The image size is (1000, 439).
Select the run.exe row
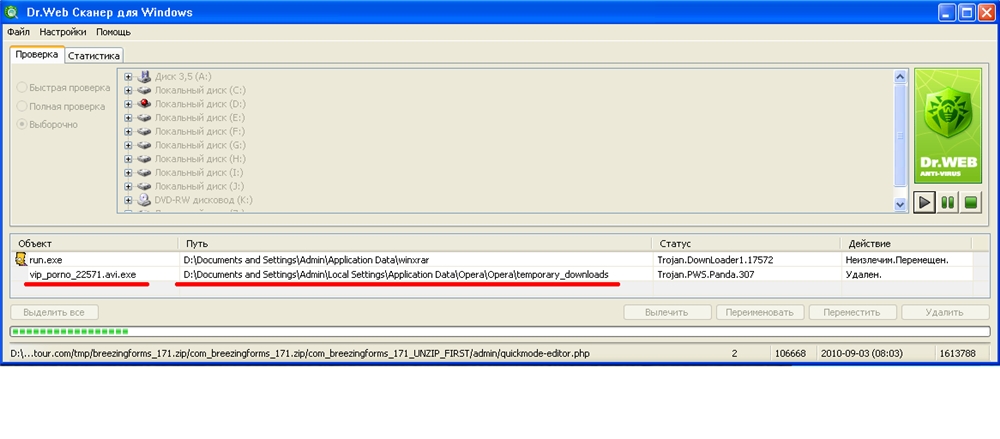coord(492,260)
